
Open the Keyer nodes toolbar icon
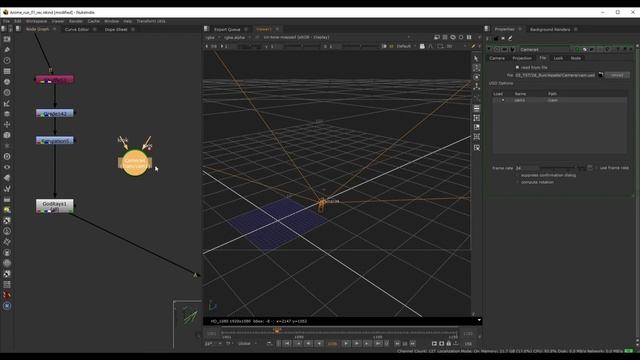pyautogui.click(x=7, y=103)
